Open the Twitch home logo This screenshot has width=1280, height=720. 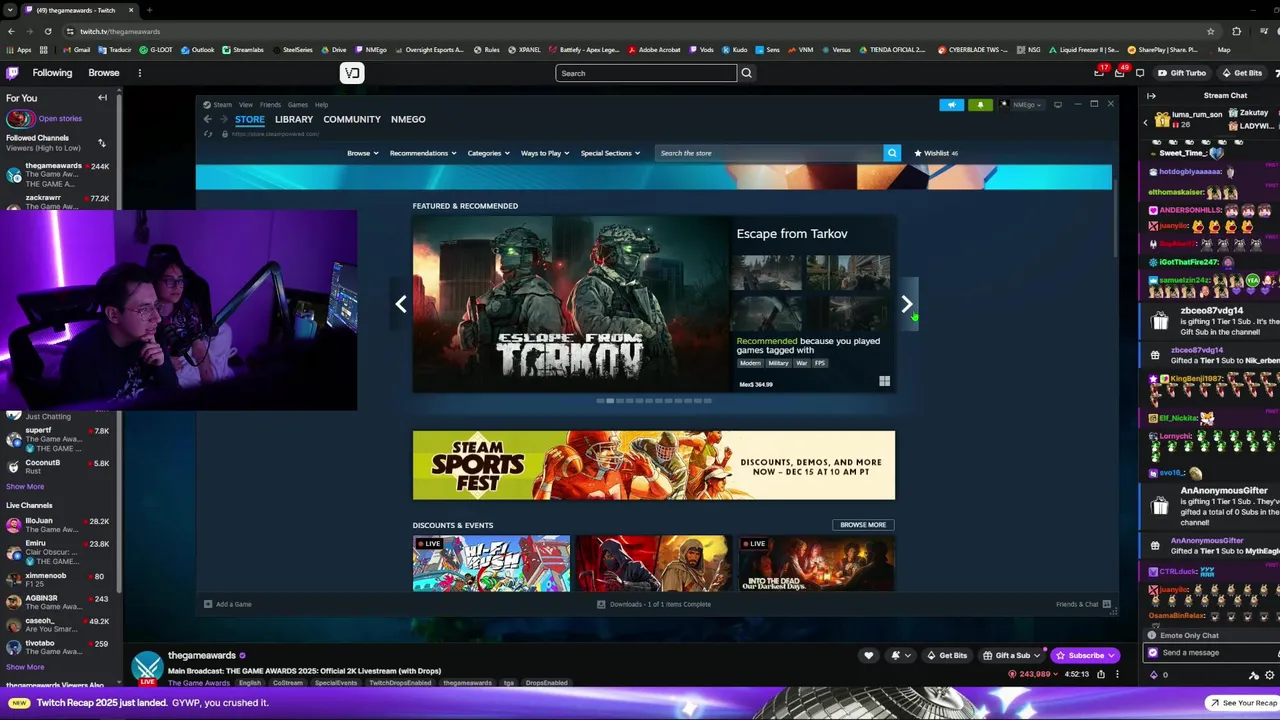(x=12, y=73)
